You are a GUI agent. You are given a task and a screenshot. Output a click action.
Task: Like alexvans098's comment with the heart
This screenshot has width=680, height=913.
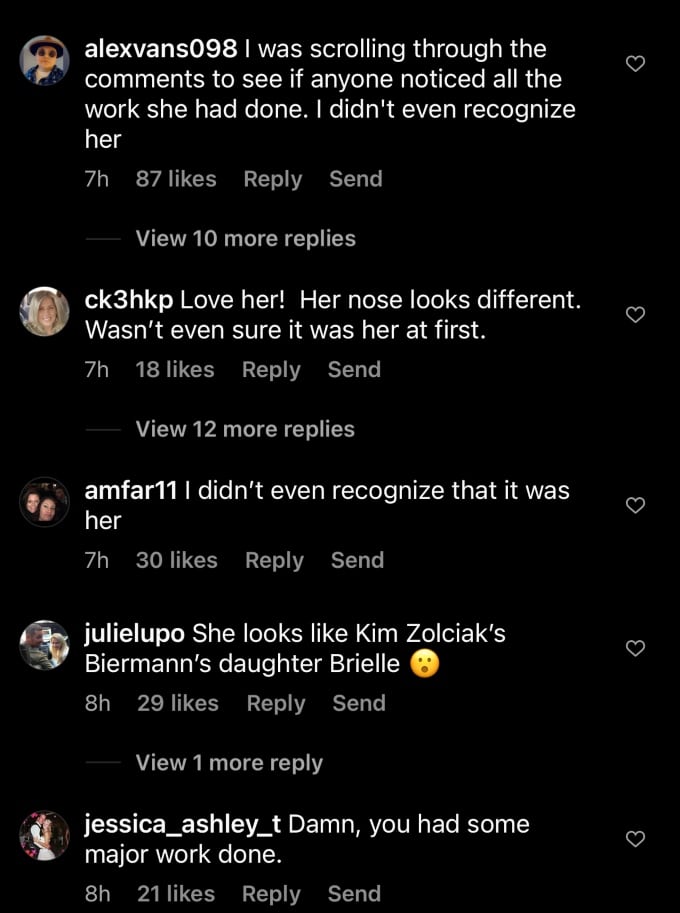tap(635, 64)
